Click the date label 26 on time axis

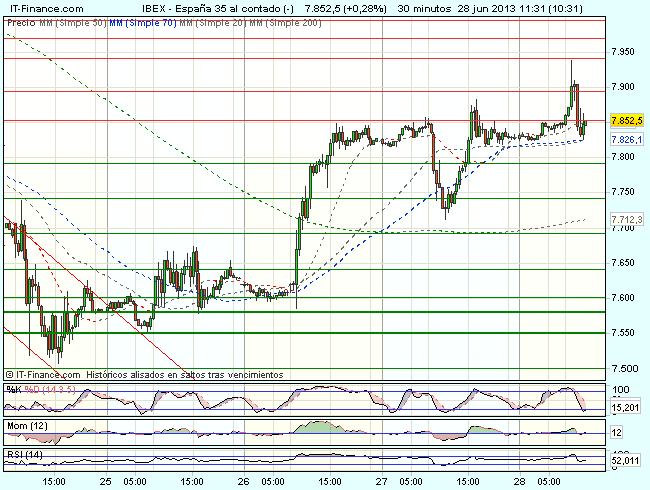point(244,482)
